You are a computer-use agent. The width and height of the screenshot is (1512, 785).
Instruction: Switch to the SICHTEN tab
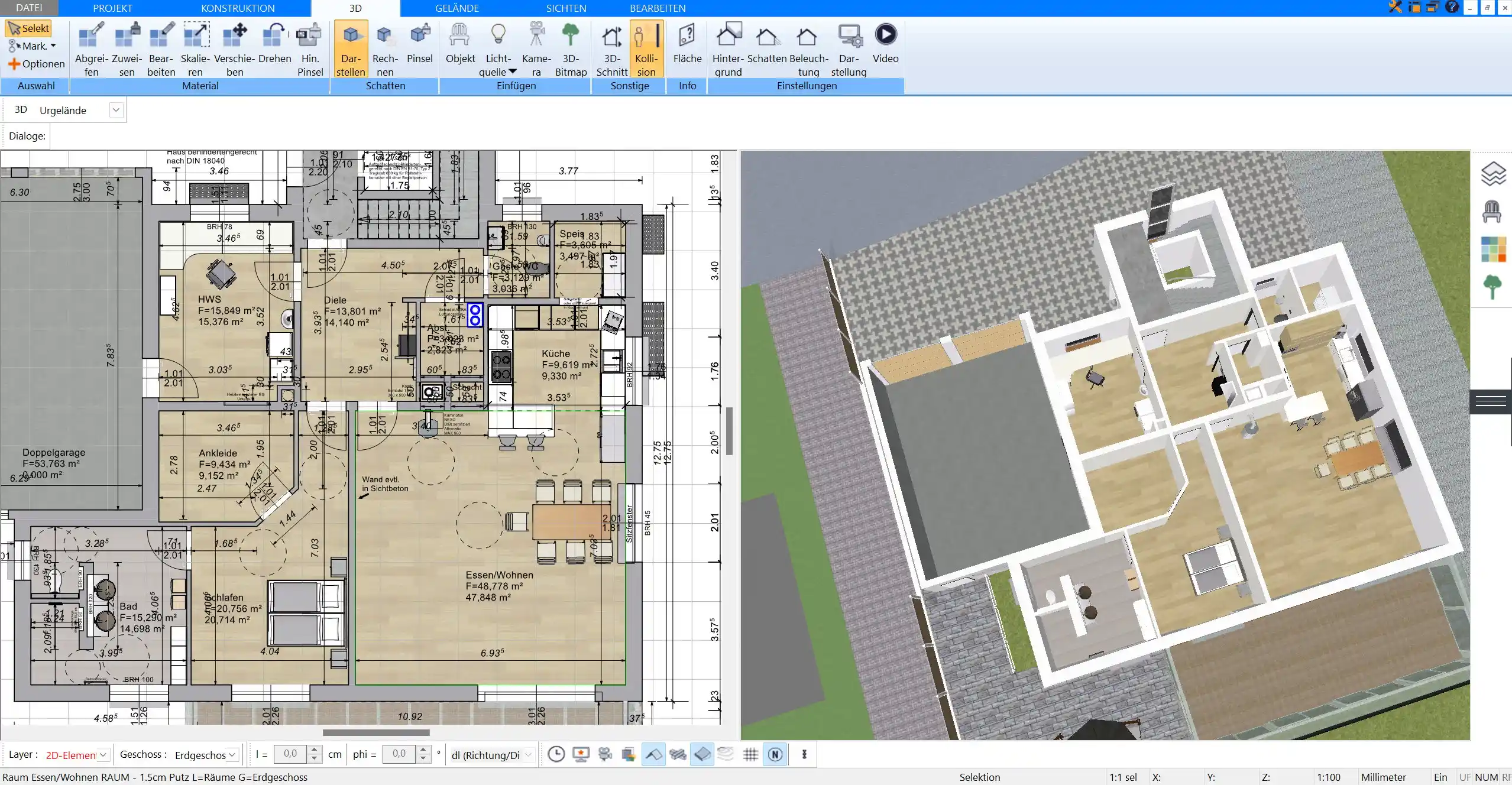(x=566, y=8)
